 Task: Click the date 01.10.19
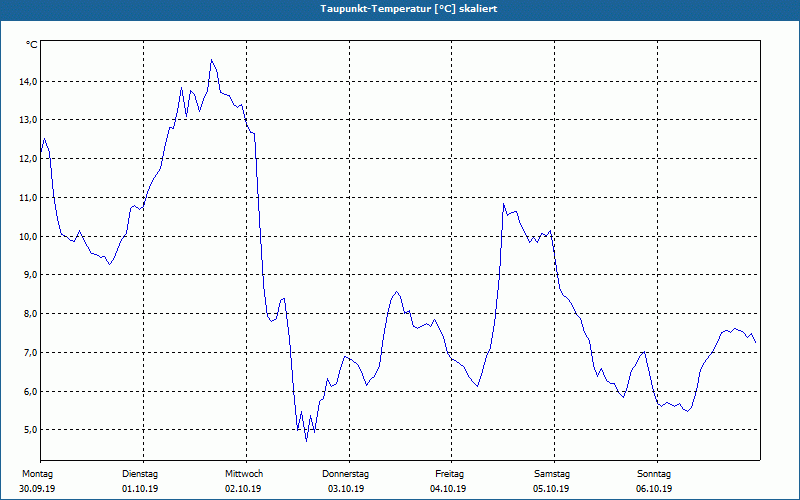click(140, 489)
